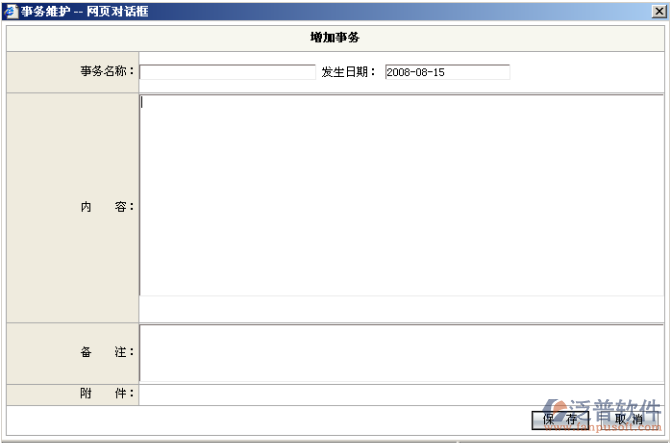Click the 内容 label
The width and height of the screenshot is (672, 443).
pyautogui.click(x=107, y=207)
